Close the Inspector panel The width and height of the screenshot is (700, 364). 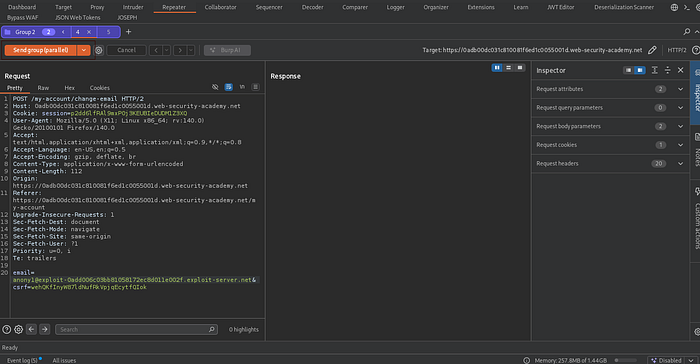[680, 70]
